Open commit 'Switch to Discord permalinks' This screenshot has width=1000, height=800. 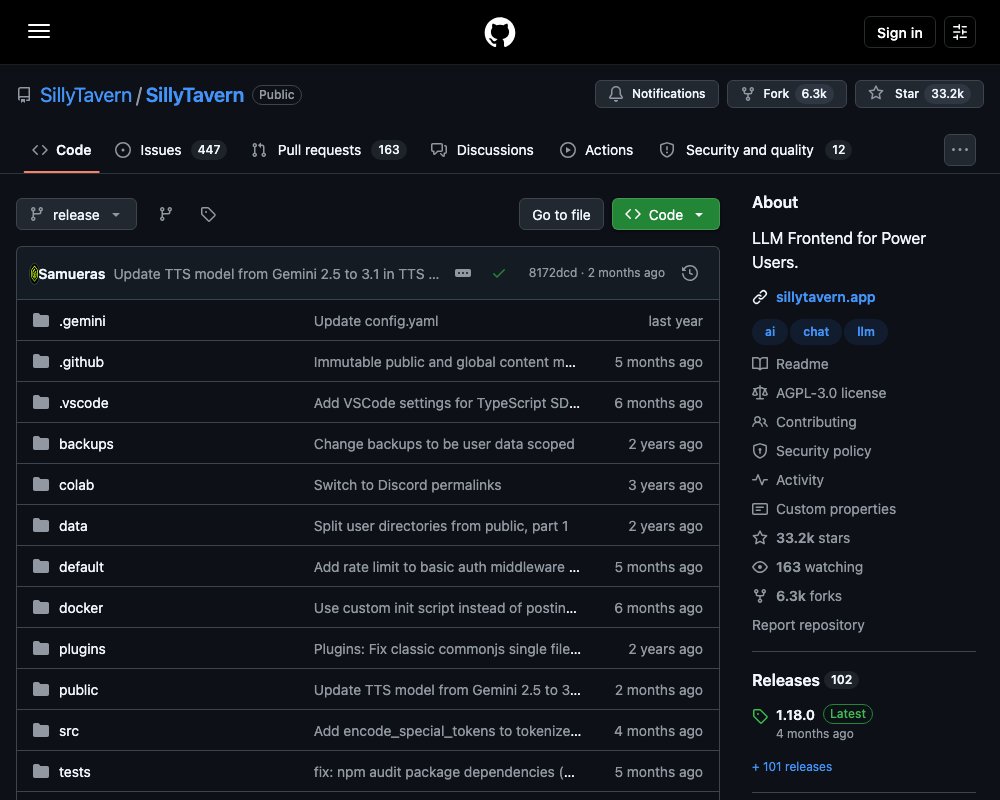coord(407,485)
